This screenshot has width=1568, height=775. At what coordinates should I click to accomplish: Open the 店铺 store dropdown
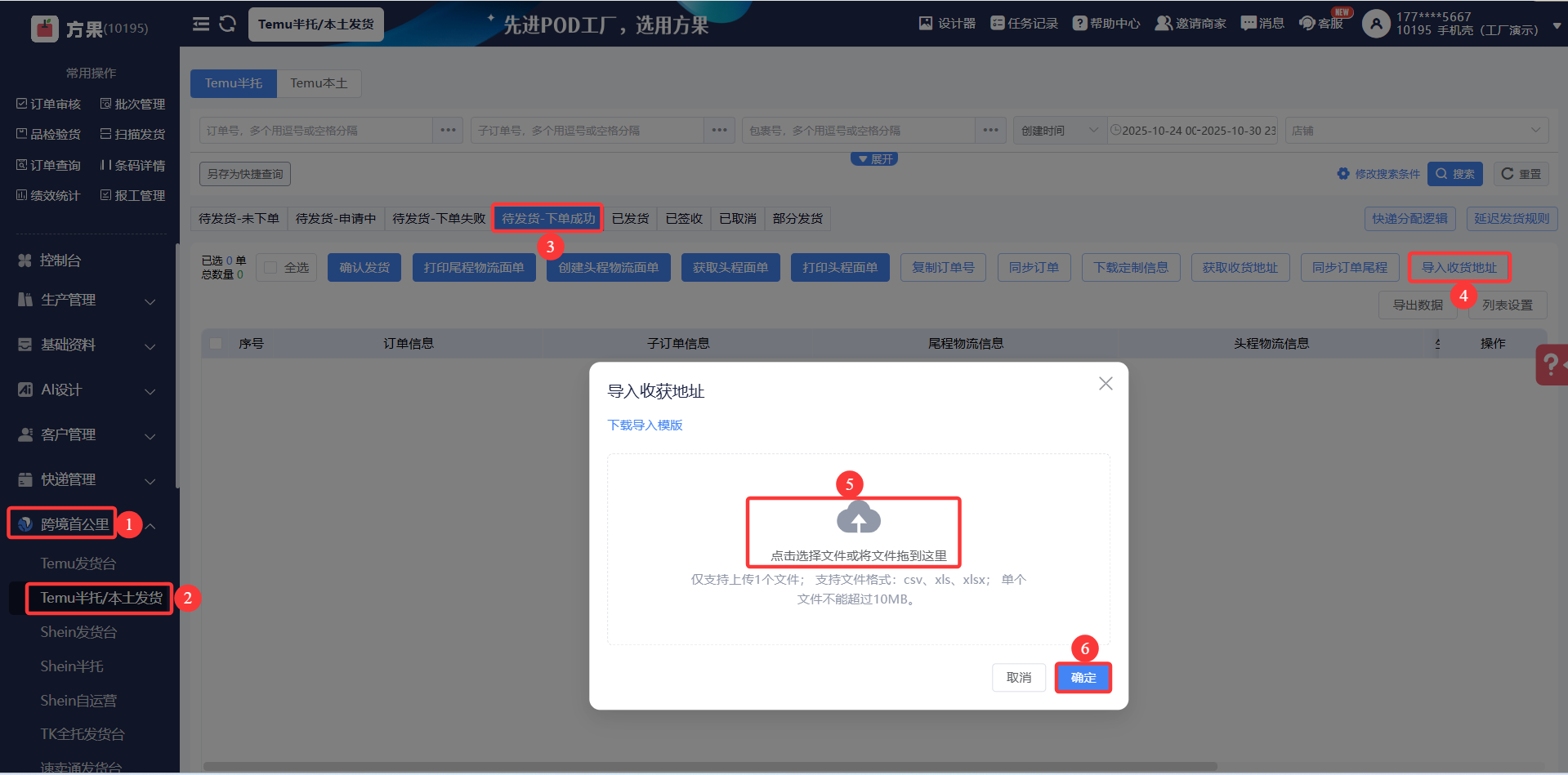tap(1417, 131)
